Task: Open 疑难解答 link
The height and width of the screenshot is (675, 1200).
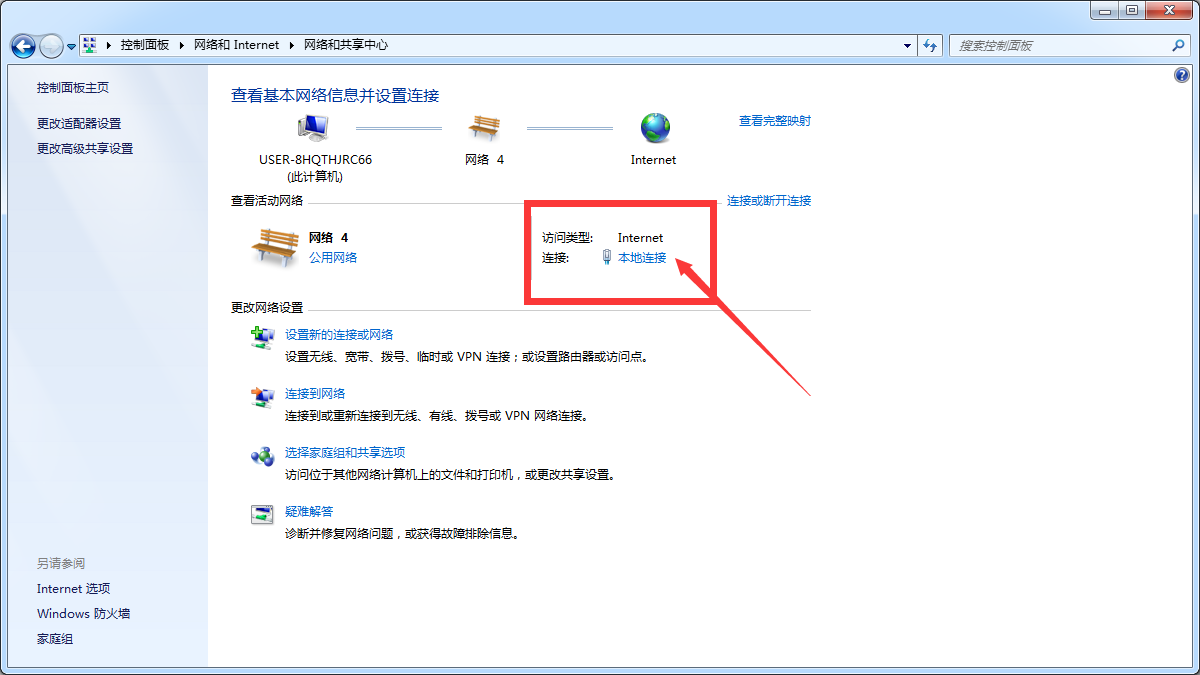Action: point(309,512)
